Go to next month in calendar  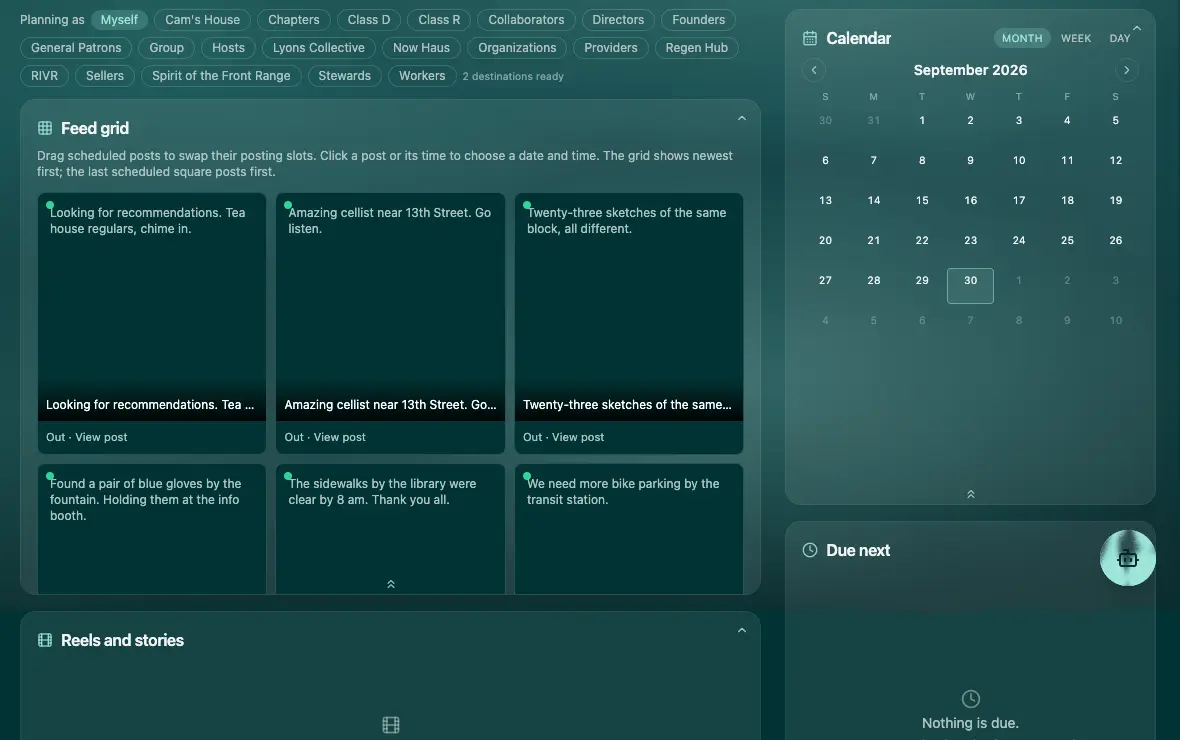coord(1127,70)
